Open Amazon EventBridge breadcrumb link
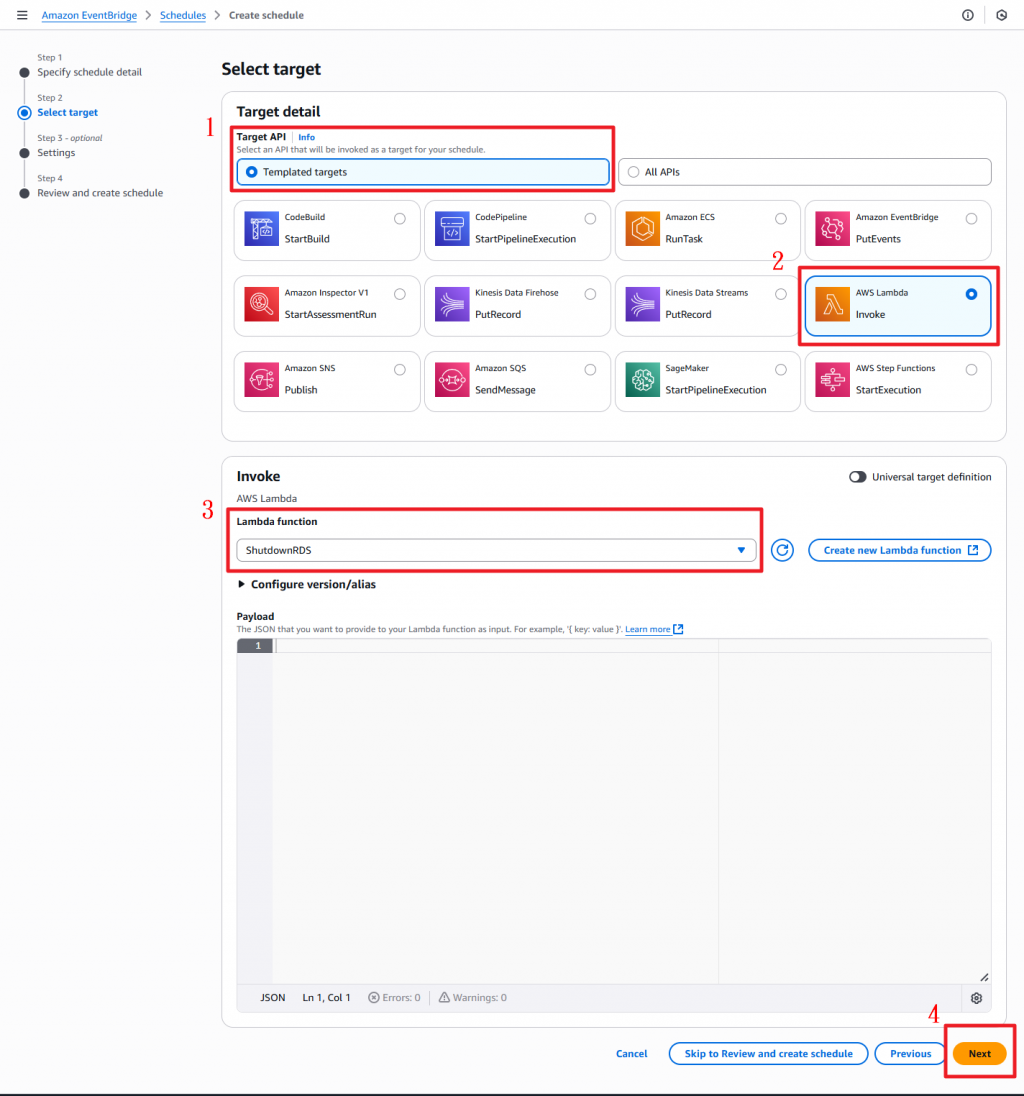This screenshot has height=1096, width=1024. click(x=89, y=15)
